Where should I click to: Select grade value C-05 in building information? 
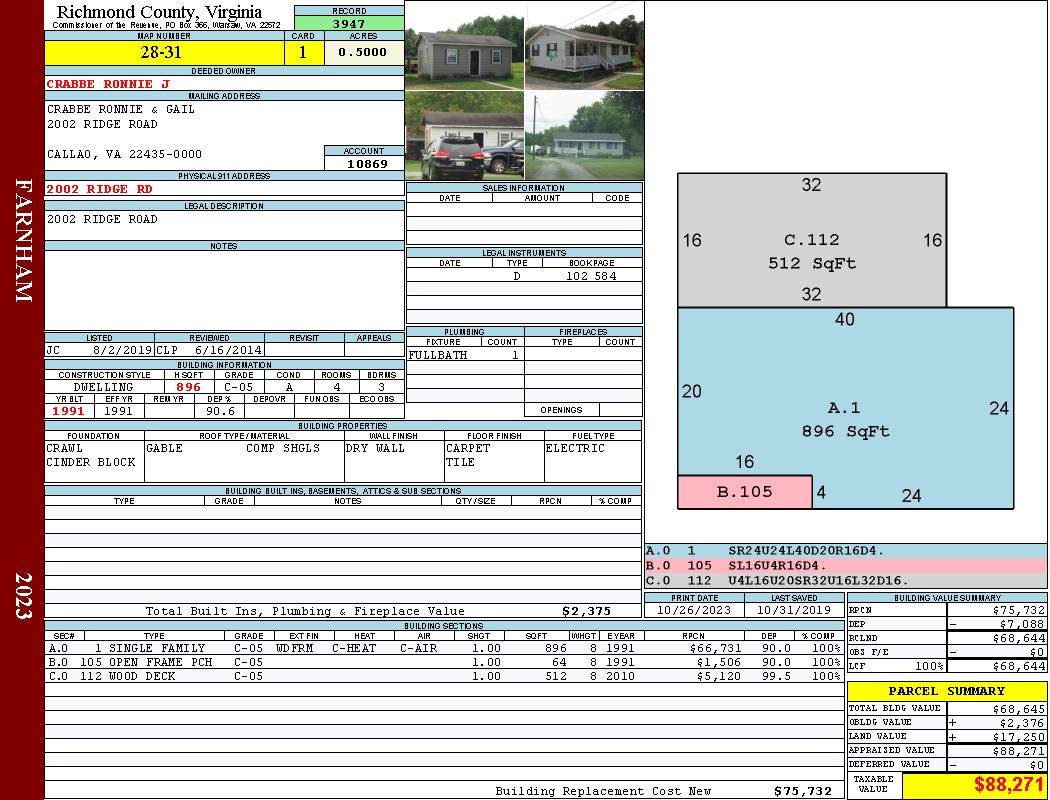point(238,387)
